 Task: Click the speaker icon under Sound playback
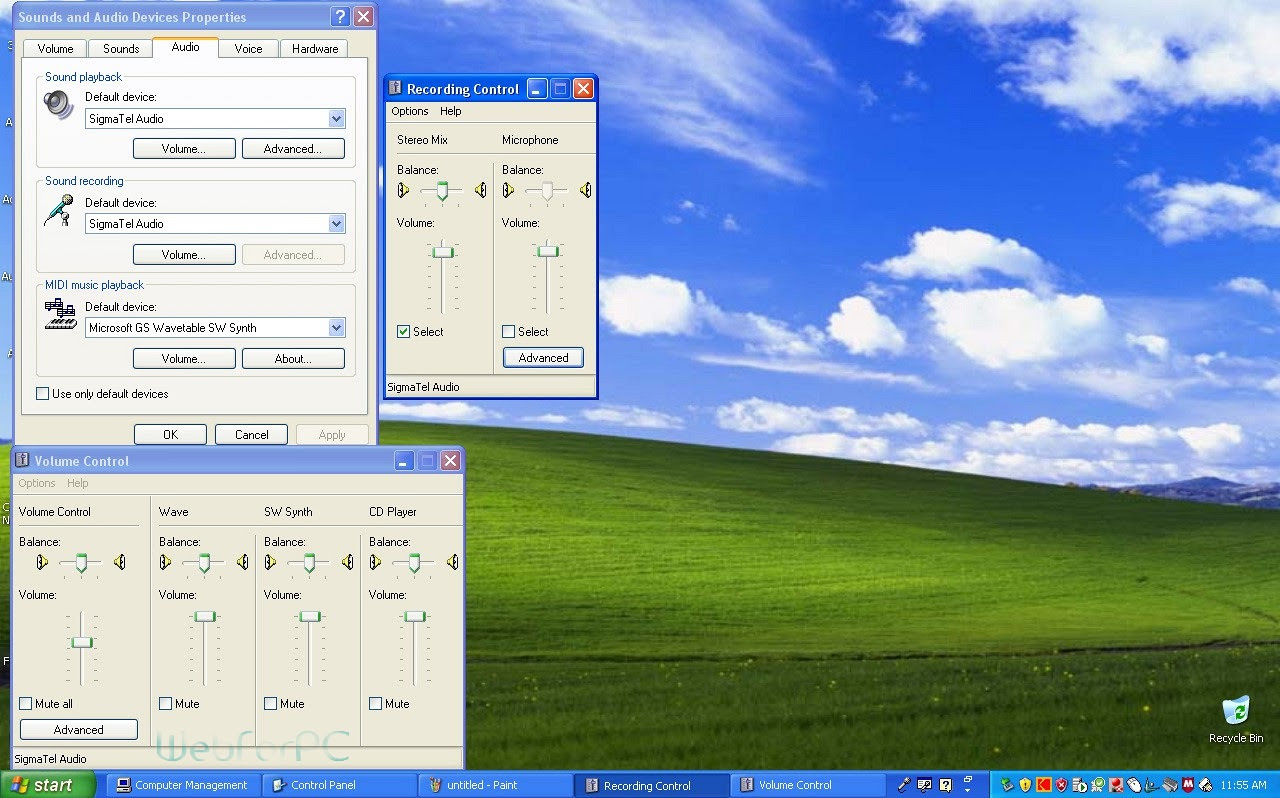[59, 105]
